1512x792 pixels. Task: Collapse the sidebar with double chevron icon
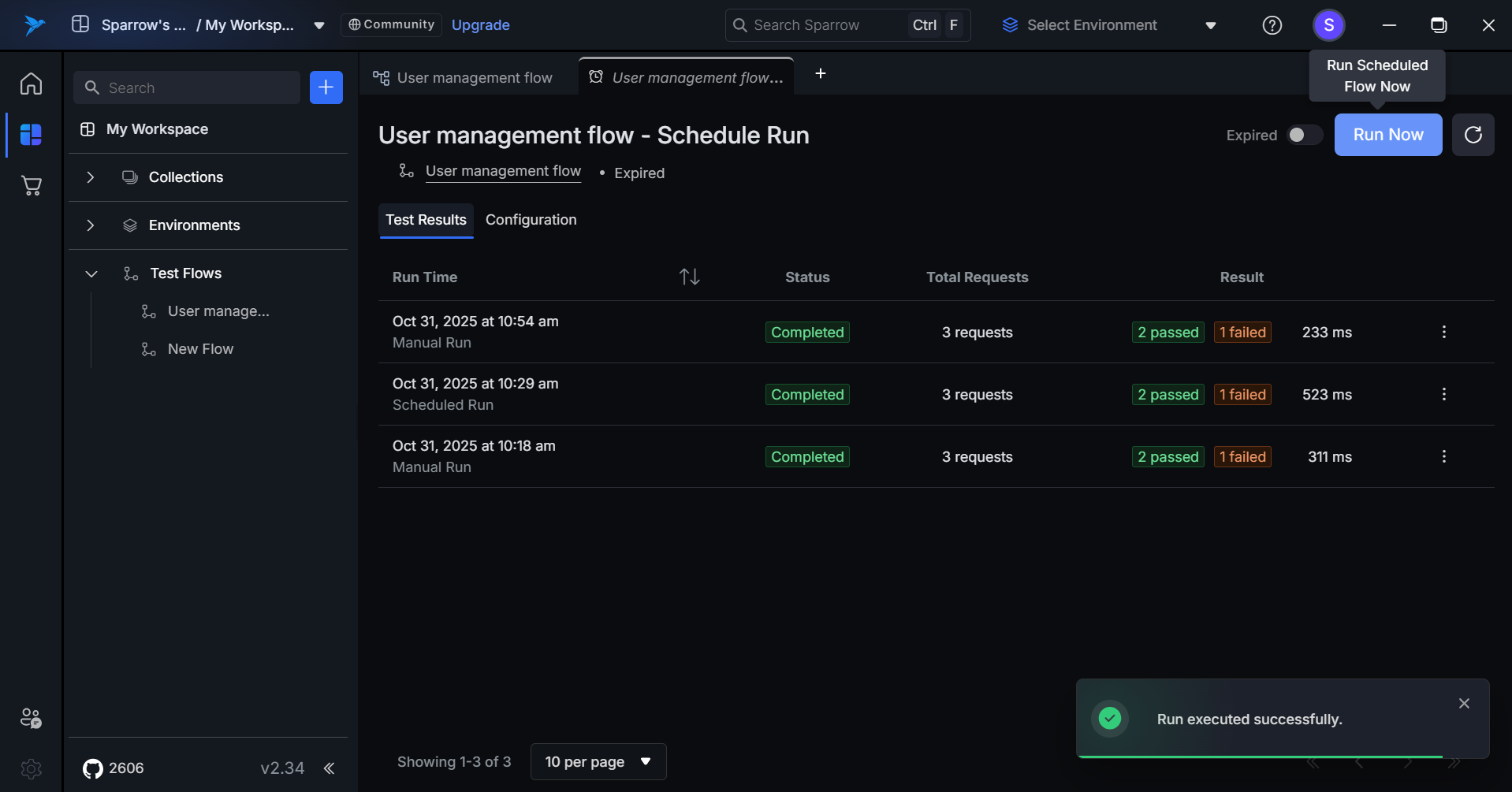click(x=329, y=768)
